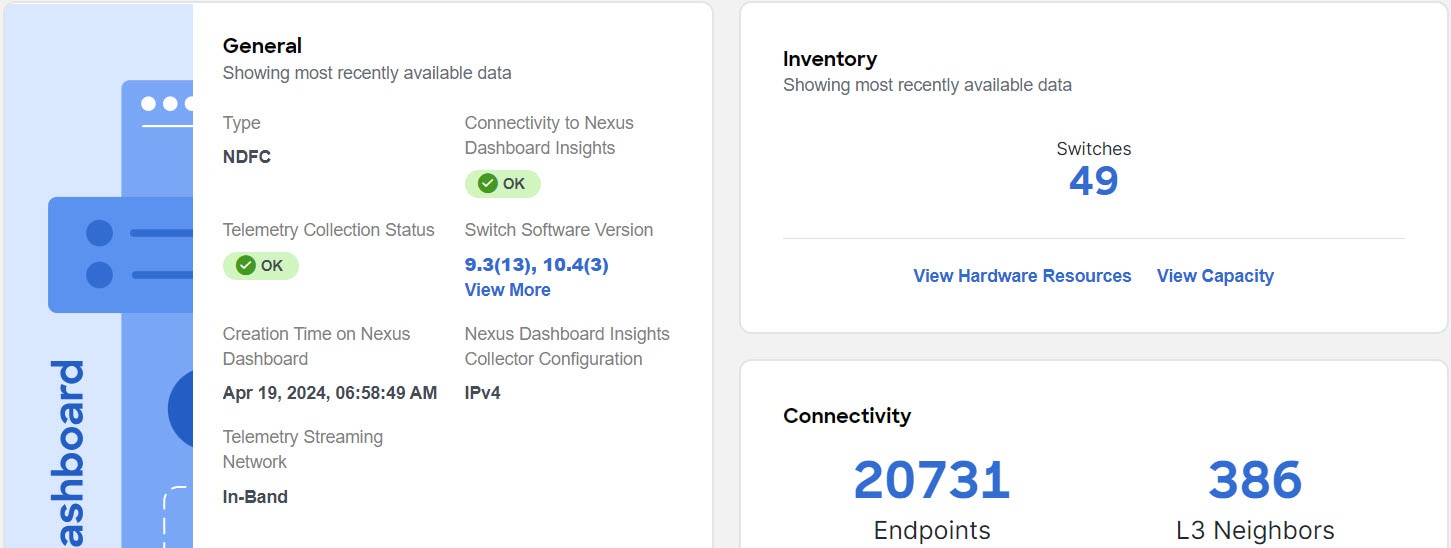Click the Telemetry Streaming Network label
Screen dimensions: 1451x548
coord(303,449)
